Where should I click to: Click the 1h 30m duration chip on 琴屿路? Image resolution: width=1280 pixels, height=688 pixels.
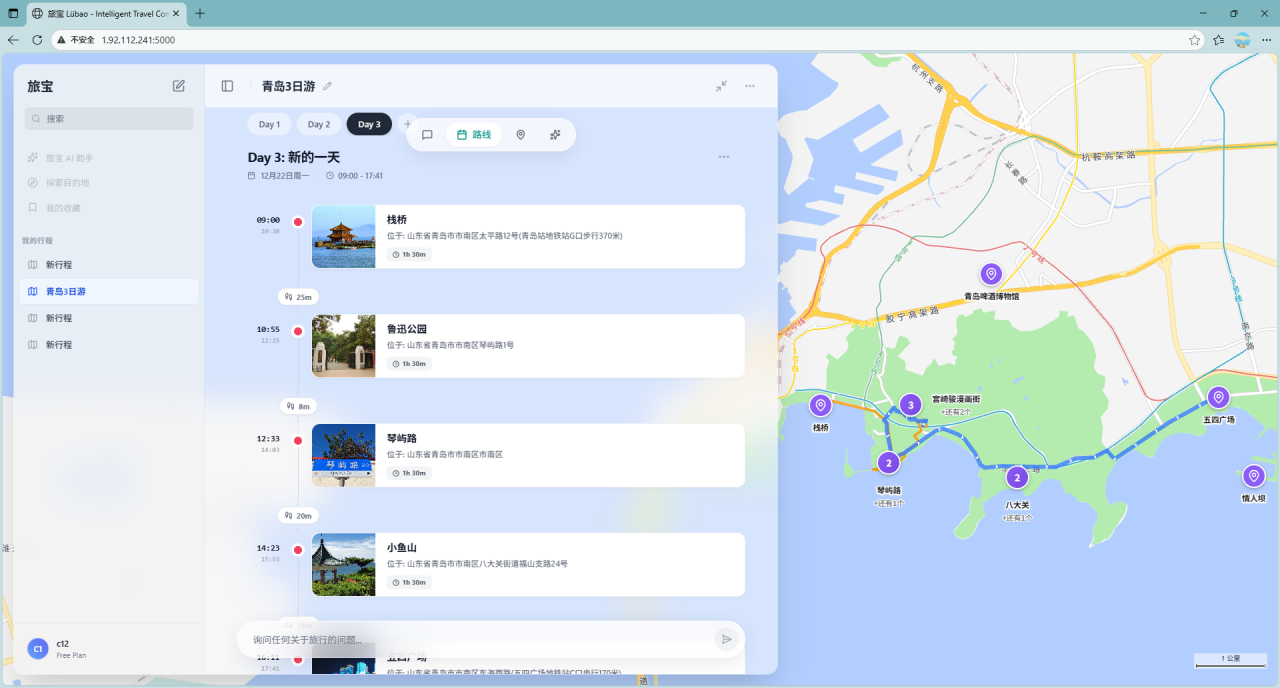[409, 473]
